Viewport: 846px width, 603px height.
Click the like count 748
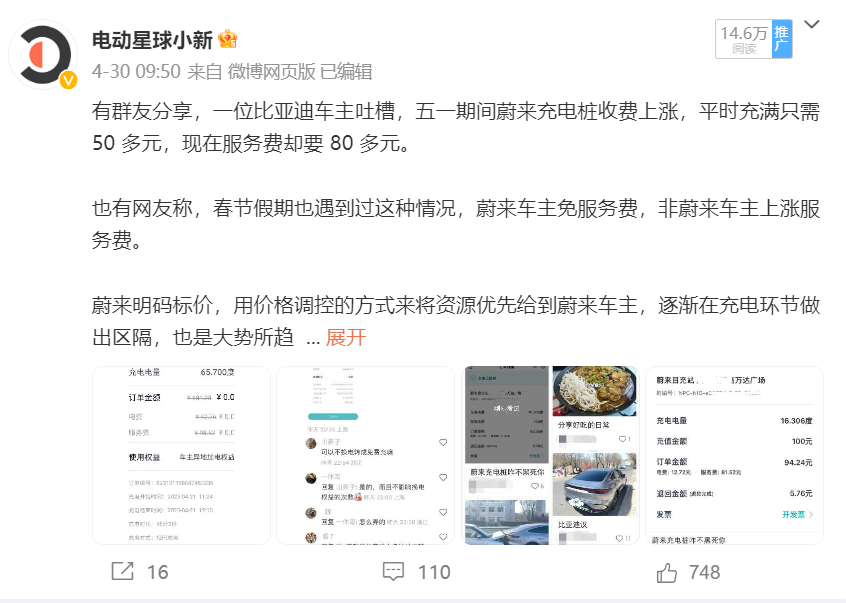[x=705, y=572]
